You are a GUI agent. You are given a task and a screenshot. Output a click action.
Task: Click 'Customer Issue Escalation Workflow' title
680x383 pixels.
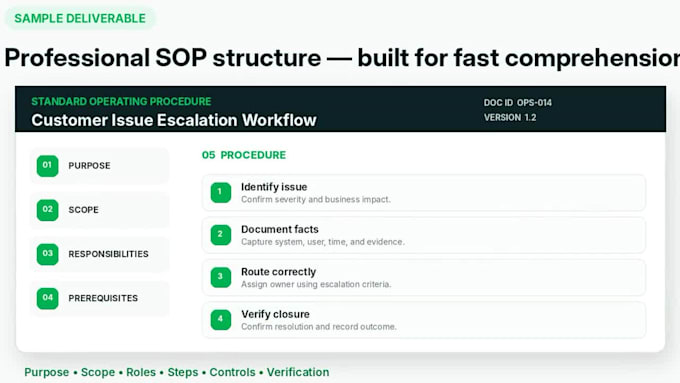point(174,120)
